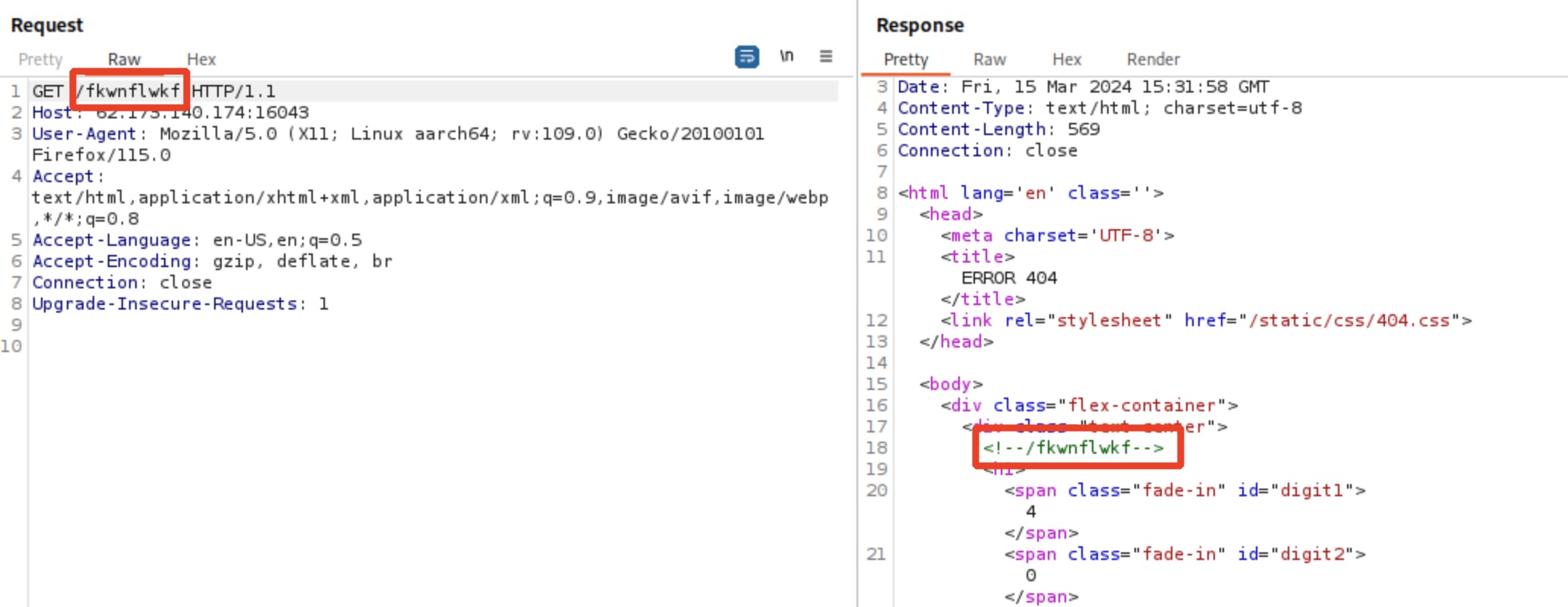
Task: Click the stylesheet rel attribute value
Action: [x=1109, y=320]
